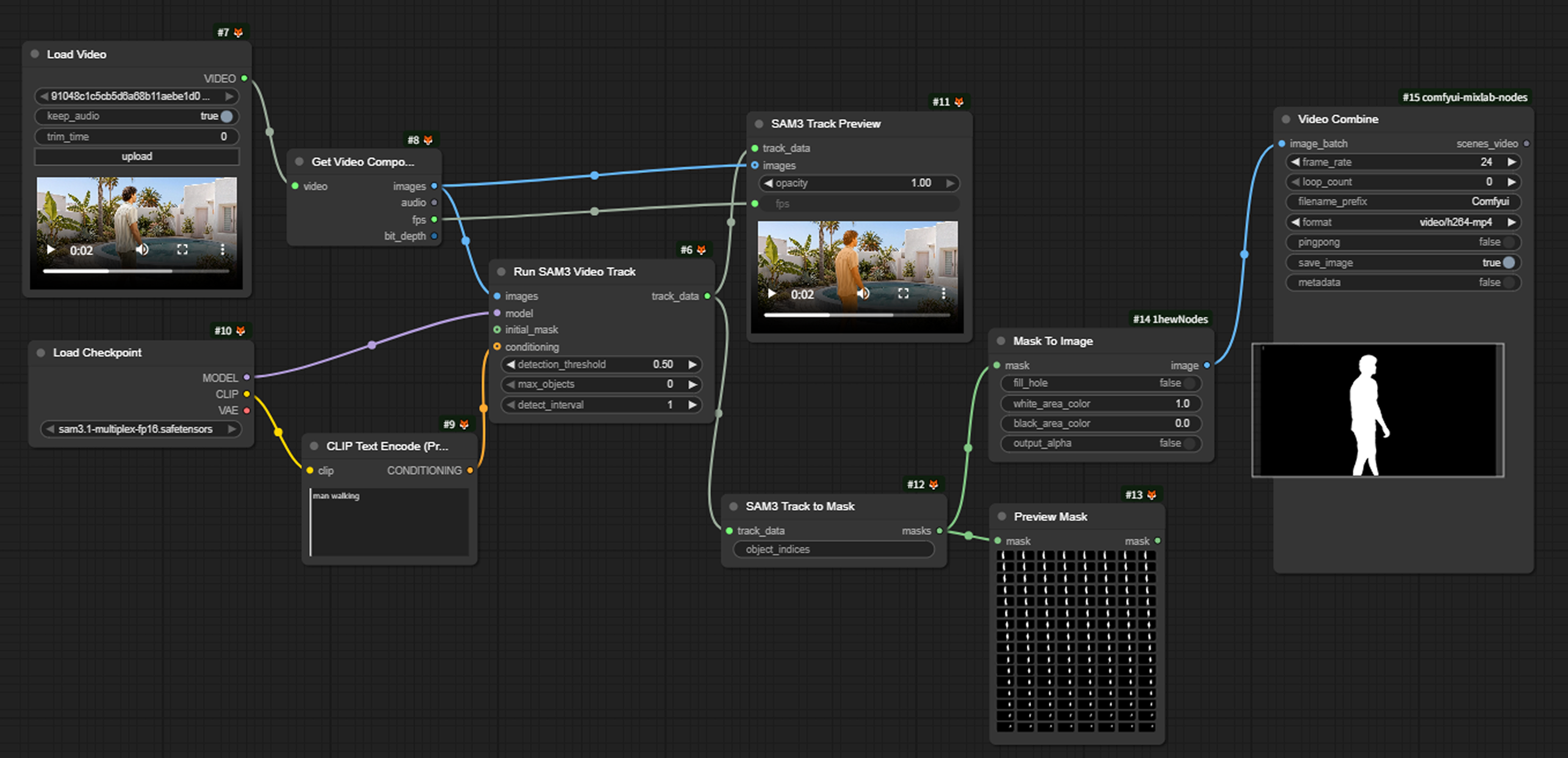Collapse the Get Video Components node via its dot
Viewport: 1568px width, 758px height.
pos(300,162)
